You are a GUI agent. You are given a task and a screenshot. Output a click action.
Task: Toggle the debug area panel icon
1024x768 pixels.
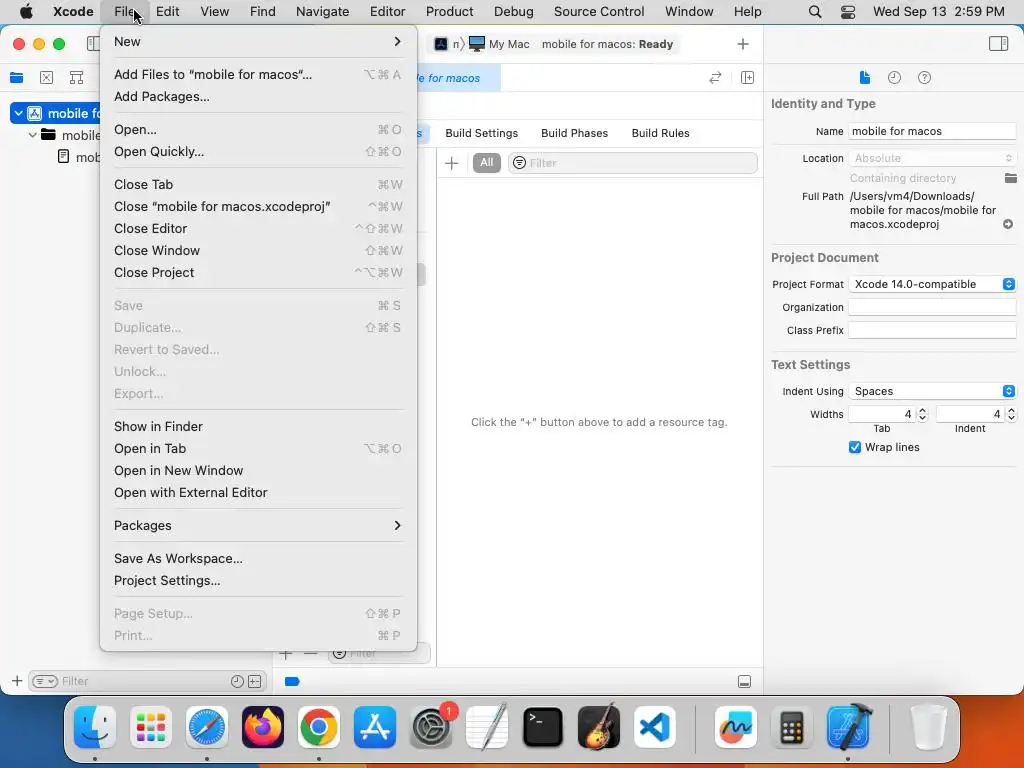[x=744, y=681]
